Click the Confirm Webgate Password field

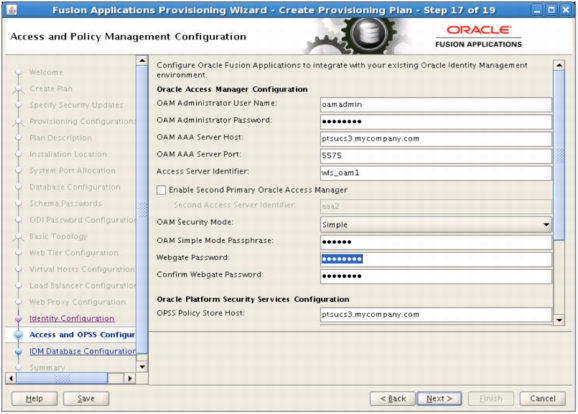click(436, 276)
